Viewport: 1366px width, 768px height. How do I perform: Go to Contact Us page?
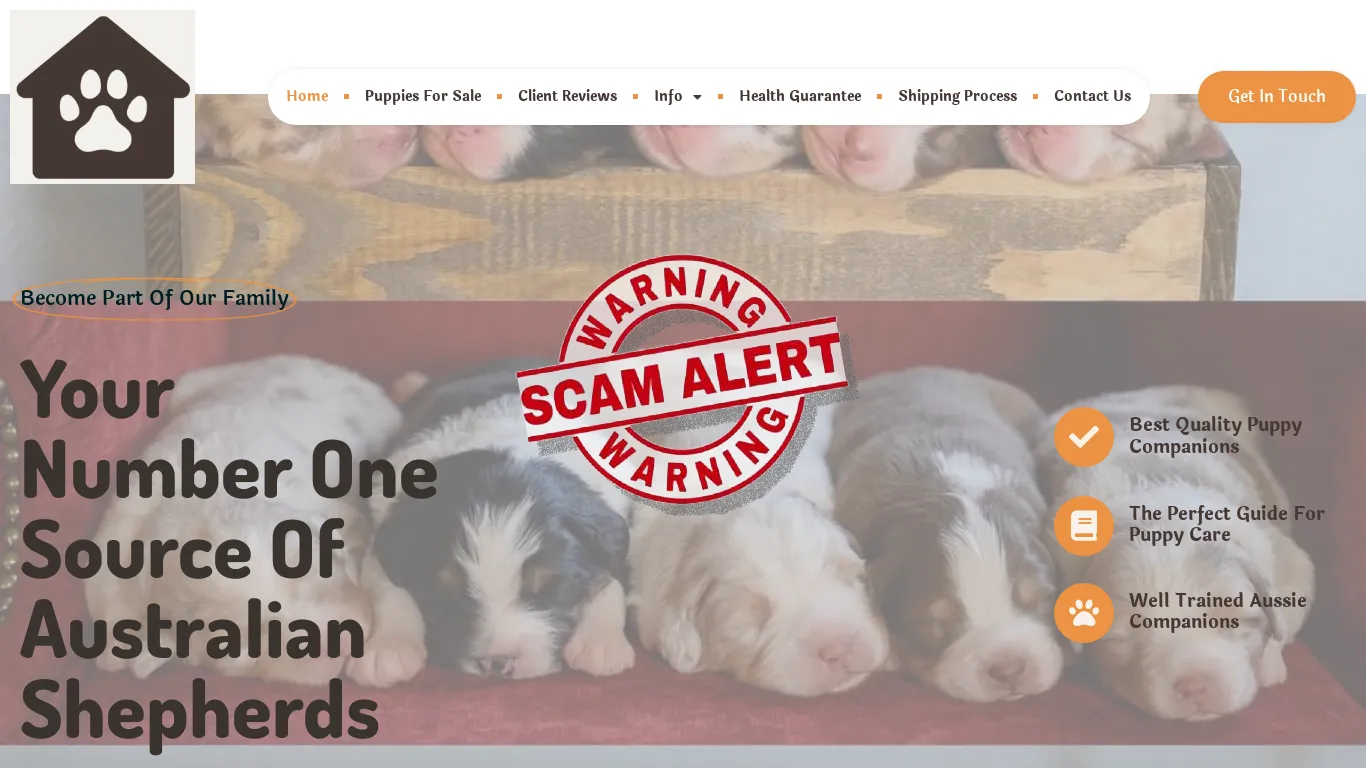(1092, 96)
